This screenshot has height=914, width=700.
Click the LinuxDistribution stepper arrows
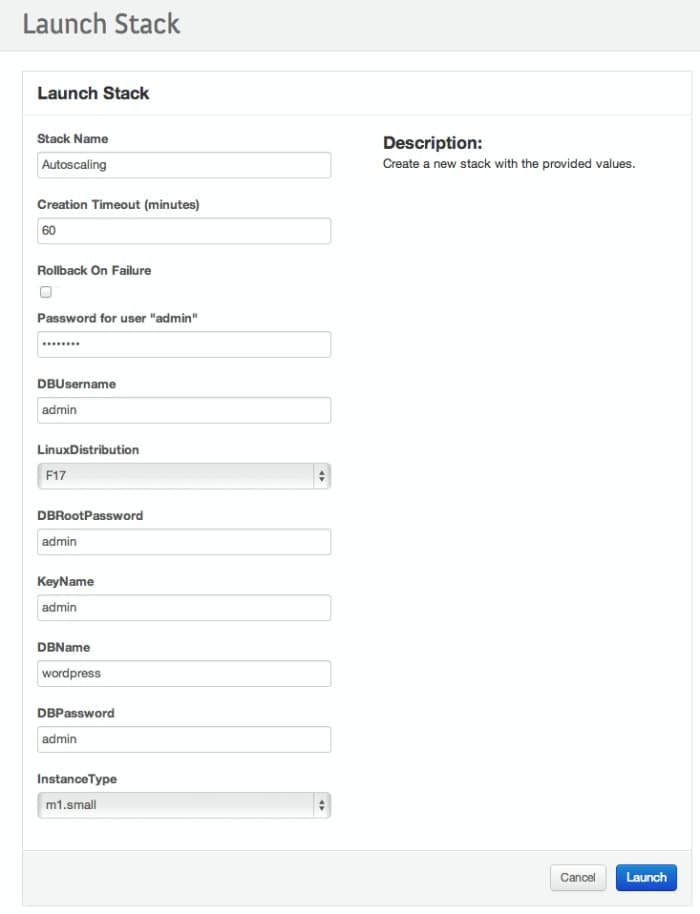click(321, 476)
